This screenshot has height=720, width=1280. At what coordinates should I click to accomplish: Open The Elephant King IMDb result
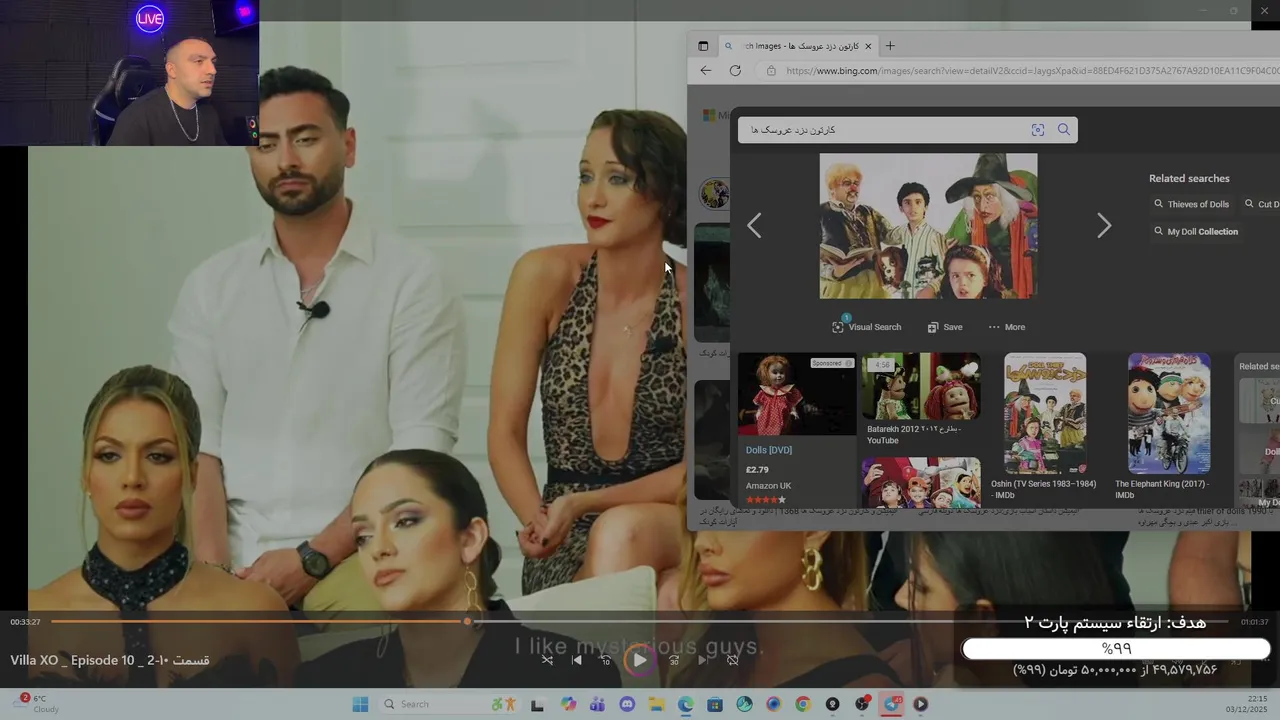pyautogui.click(x=1169, y=413)
